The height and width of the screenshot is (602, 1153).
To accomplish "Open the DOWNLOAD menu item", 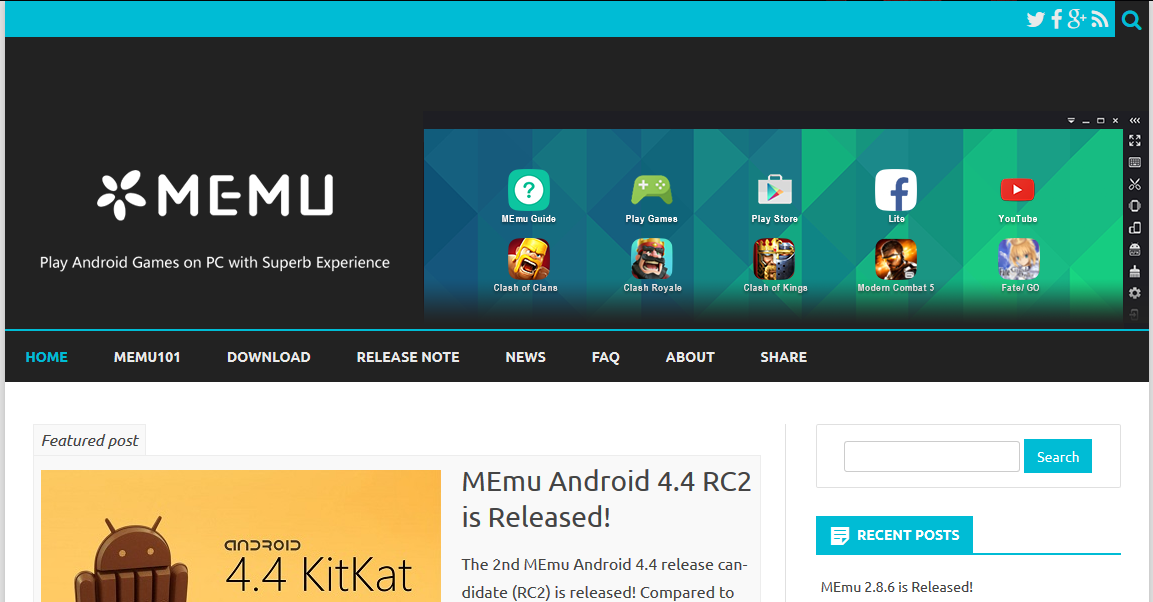I will coord(268,357).
